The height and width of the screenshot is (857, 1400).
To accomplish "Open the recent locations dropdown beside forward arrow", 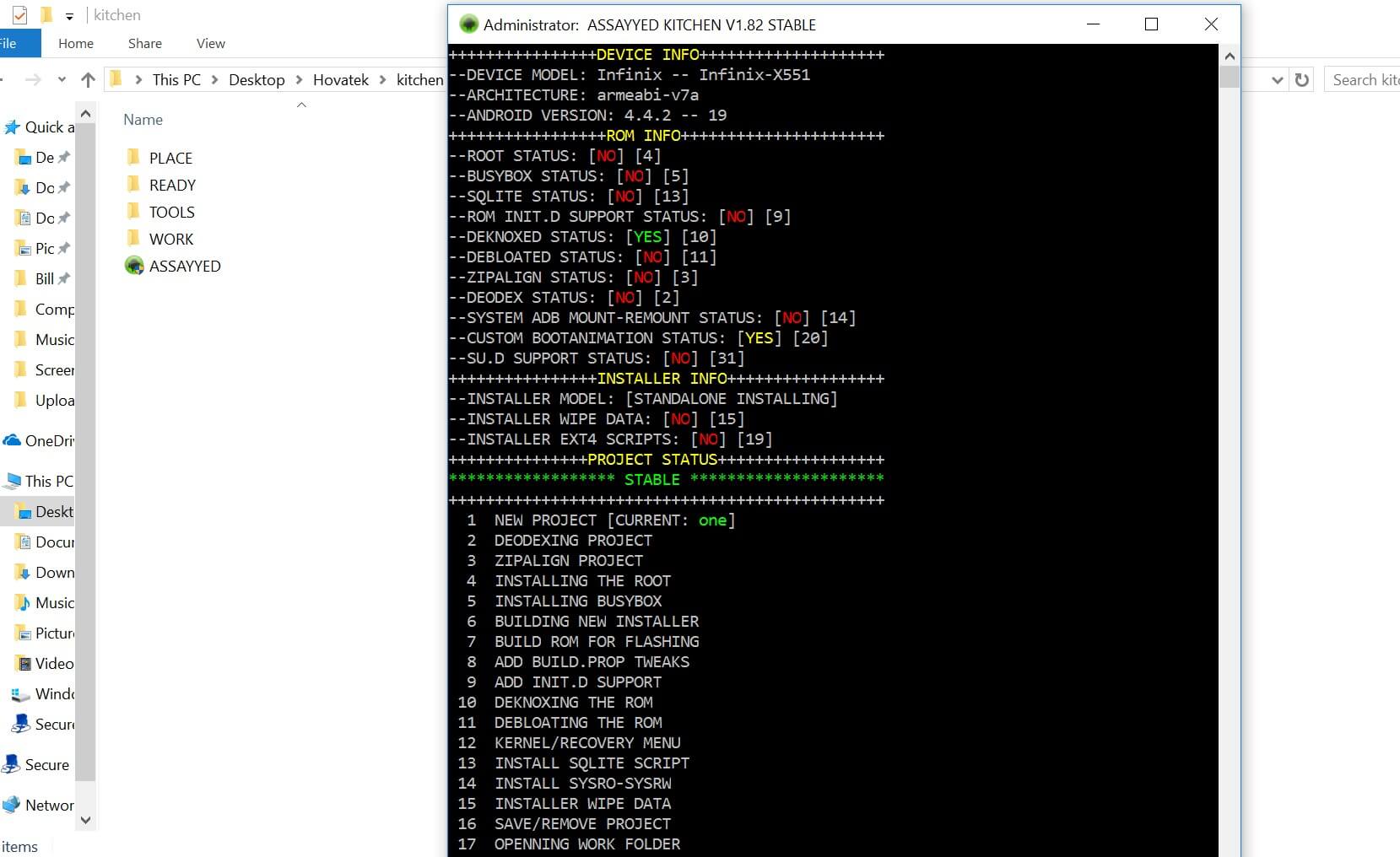I will [x=62, y=80].
